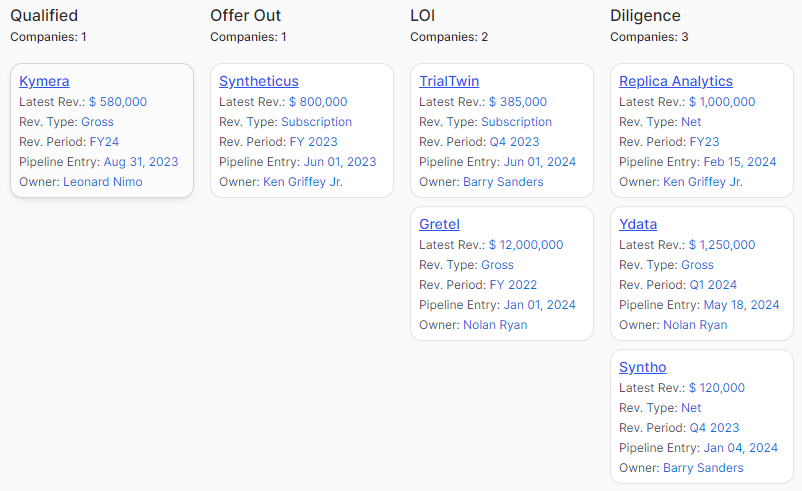Click TrialTwin Rev. Period Q4 2023
Viewport: 802px width, 491px height.
515,142
